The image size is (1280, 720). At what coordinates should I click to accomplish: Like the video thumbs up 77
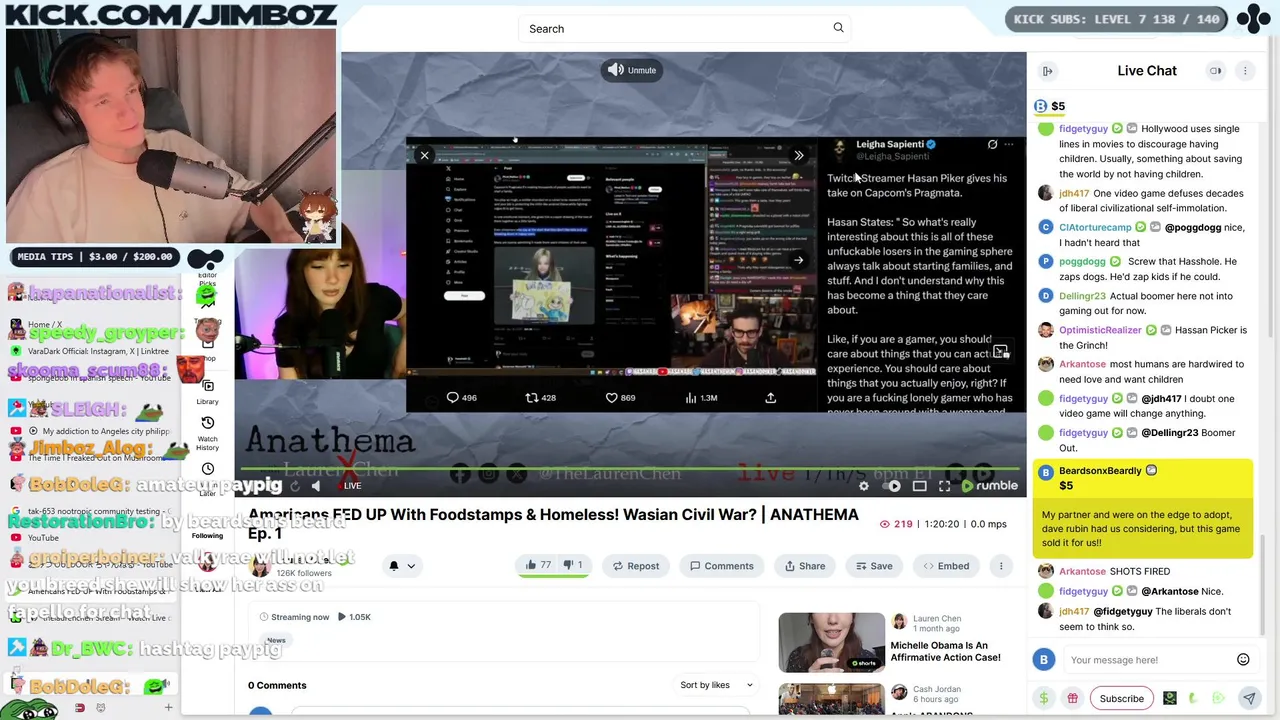coord(538,565)
